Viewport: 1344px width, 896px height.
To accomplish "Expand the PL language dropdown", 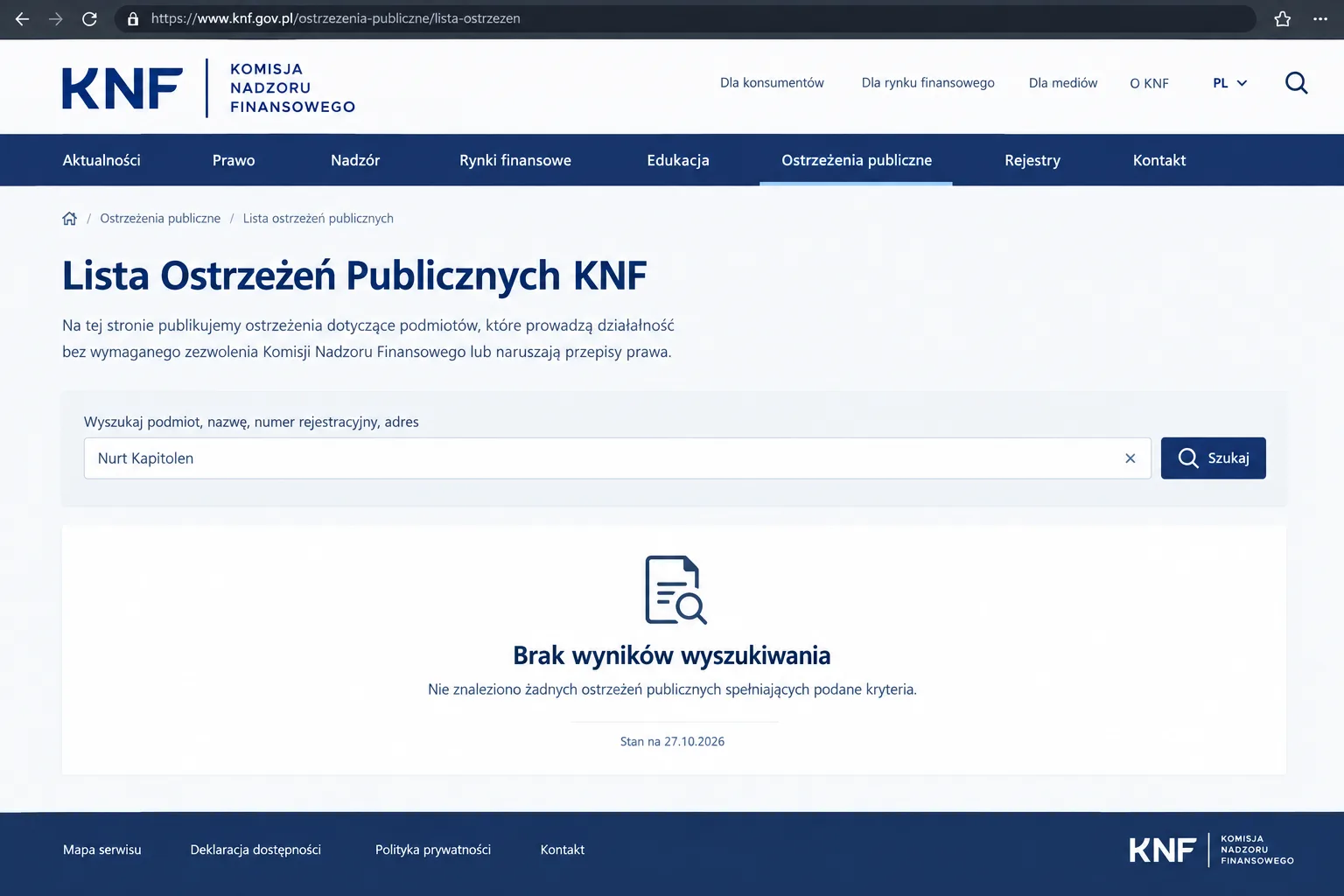I will click(x=1229, y=83).
